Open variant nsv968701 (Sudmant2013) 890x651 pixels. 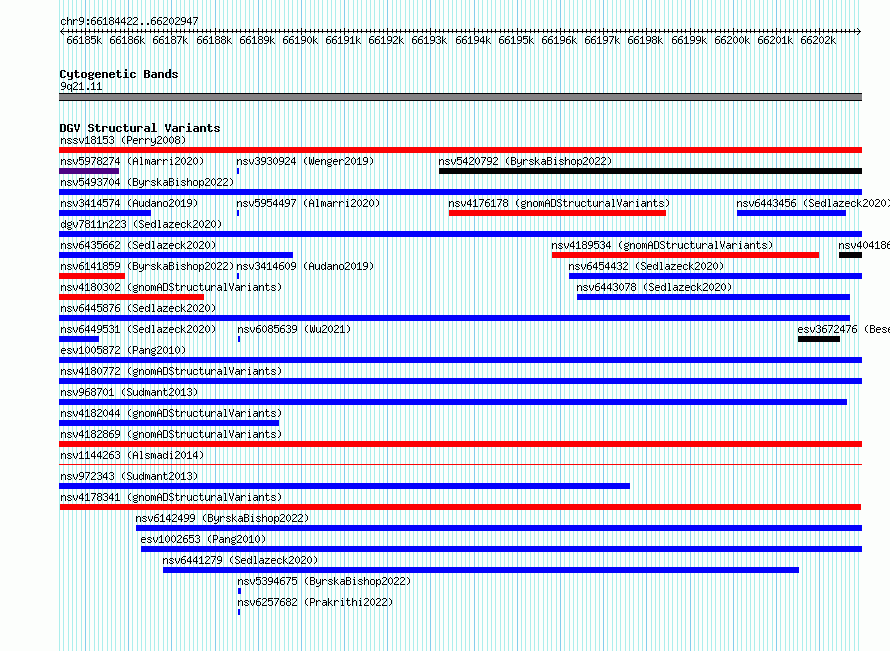click(129, 392)
